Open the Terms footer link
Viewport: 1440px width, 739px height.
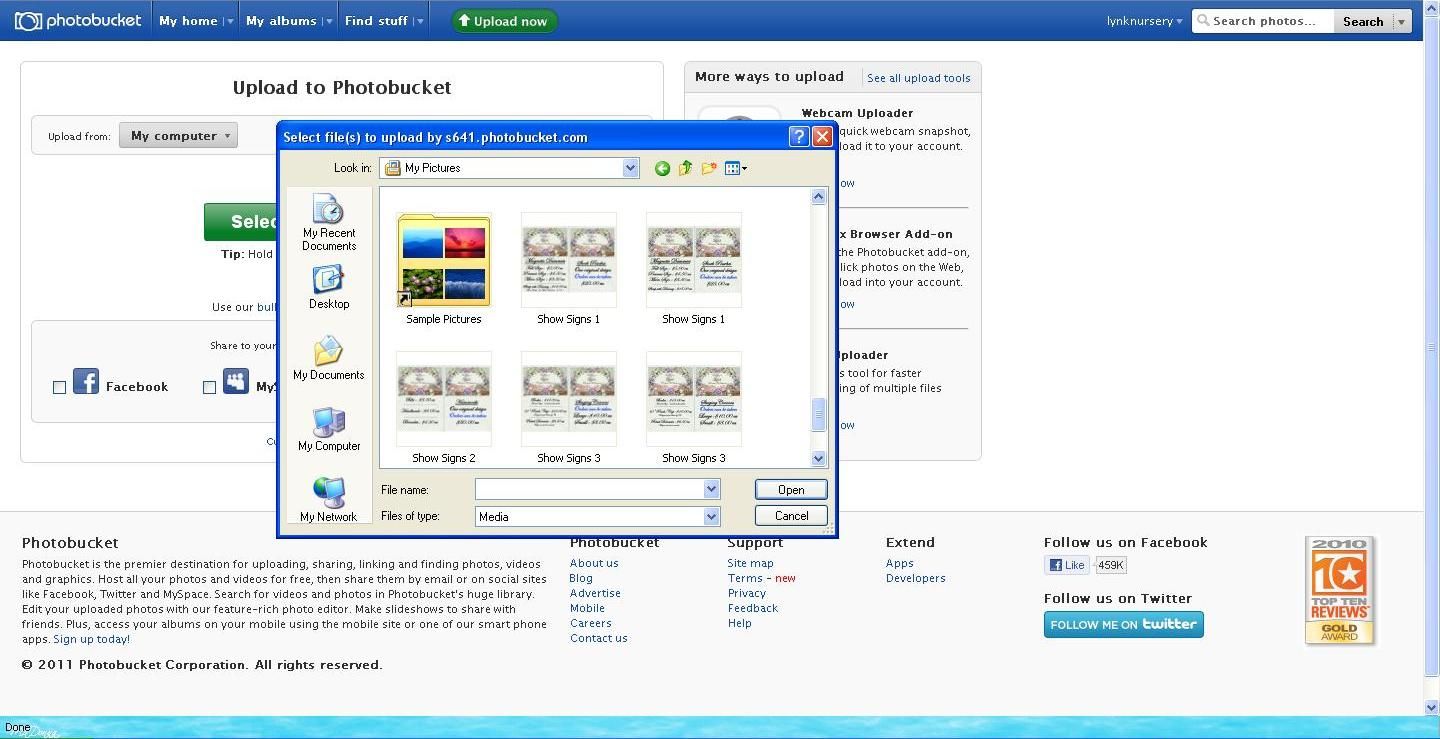[x=745, y=578]
